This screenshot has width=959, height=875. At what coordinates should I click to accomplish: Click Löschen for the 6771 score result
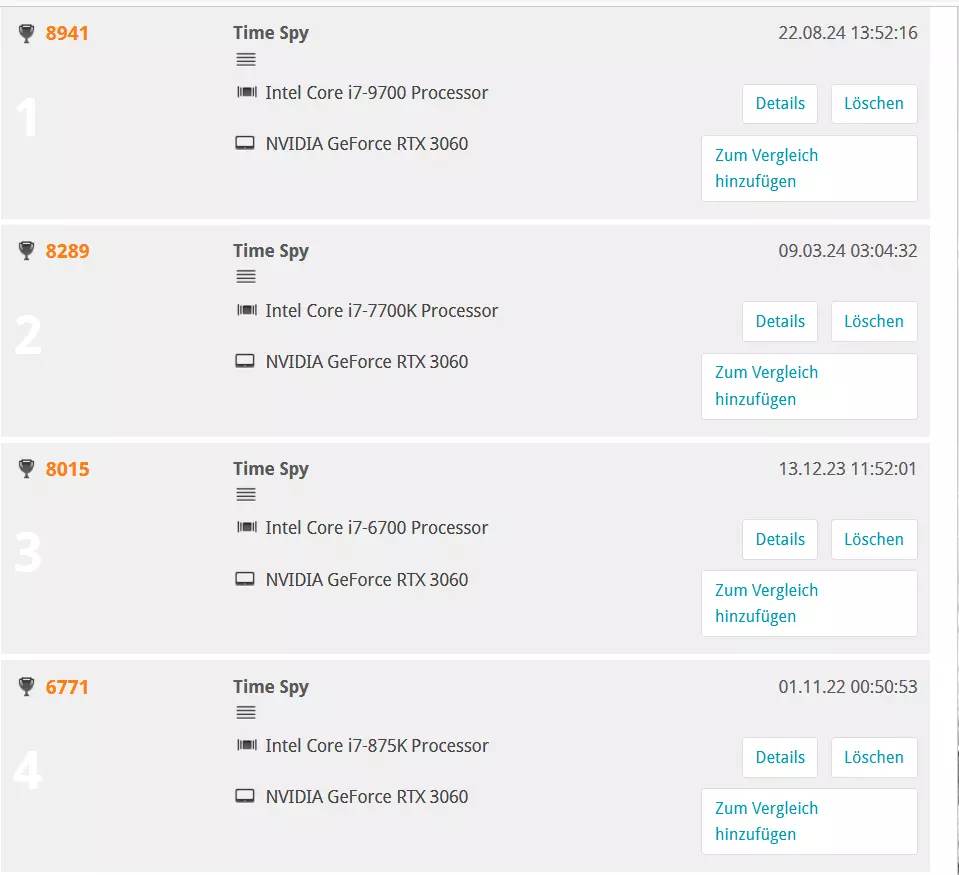coord(874,758)
